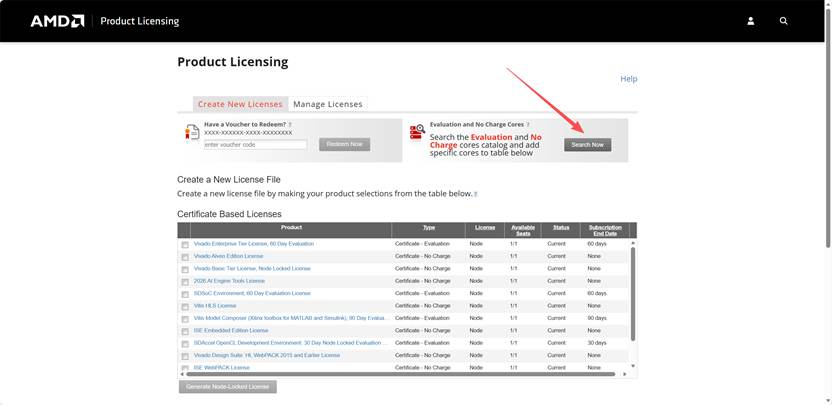Click the AMD logo in the header
Image resolution: width=832 pixels, height=405 pixels.
tap(57, 21)
